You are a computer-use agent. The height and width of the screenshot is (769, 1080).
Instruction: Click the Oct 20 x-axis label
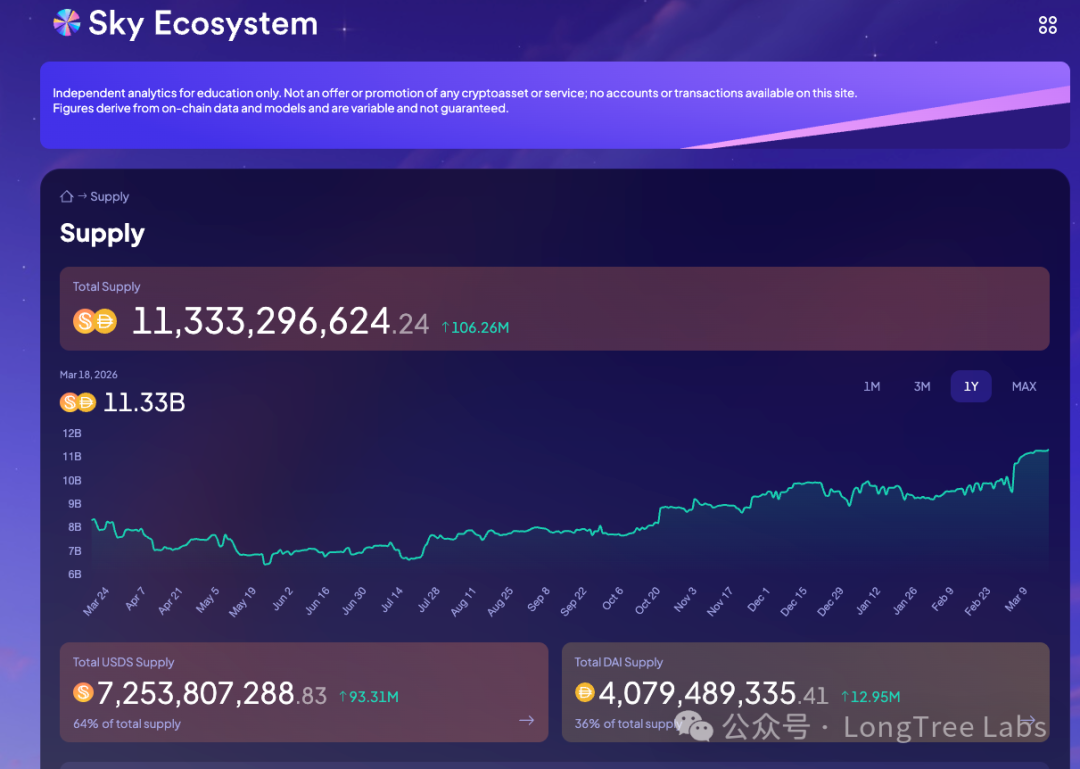[x=647, y=601]
